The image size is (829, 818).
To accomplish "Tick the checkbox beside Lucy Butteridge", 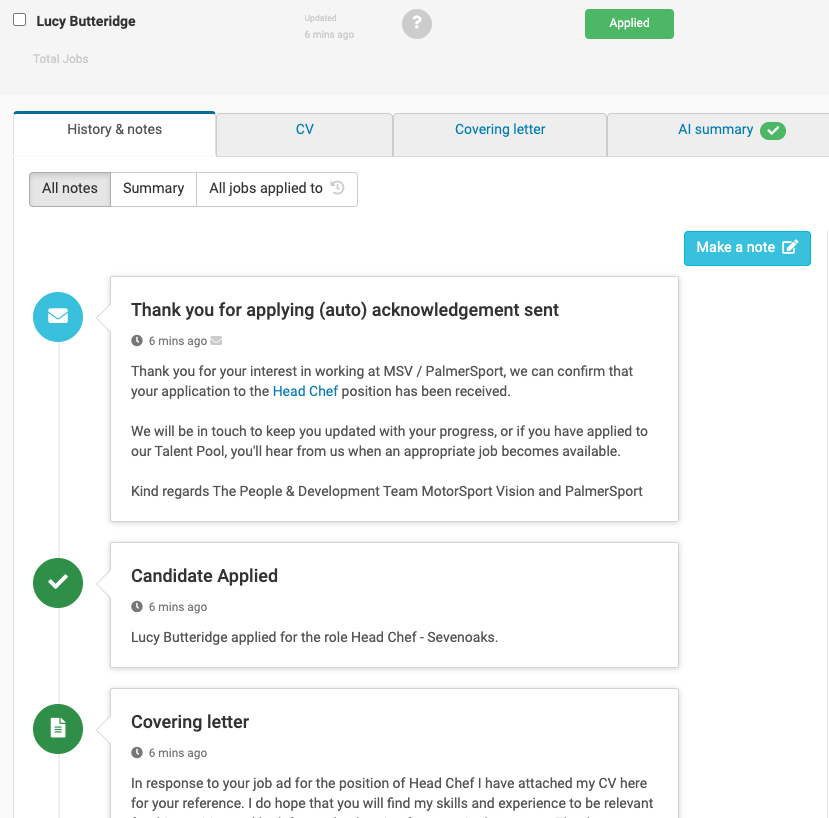I will 20,20.
